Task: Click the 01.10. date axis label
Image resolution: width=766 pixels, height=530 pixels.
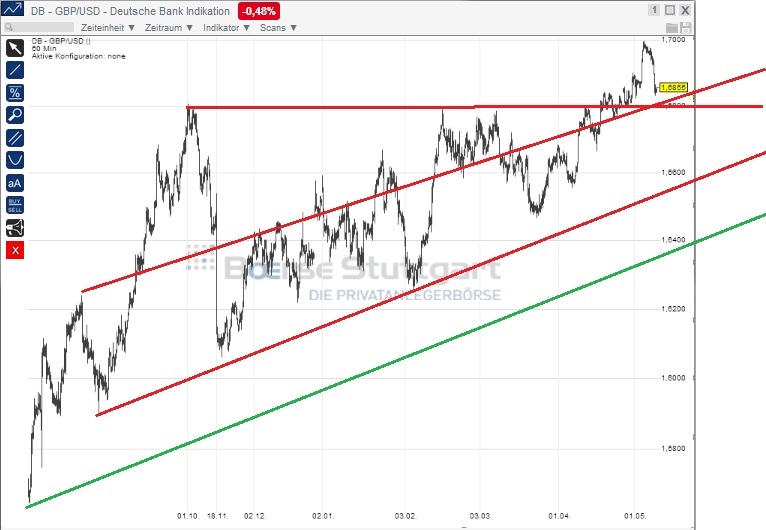Action: [x=188, y=516]
